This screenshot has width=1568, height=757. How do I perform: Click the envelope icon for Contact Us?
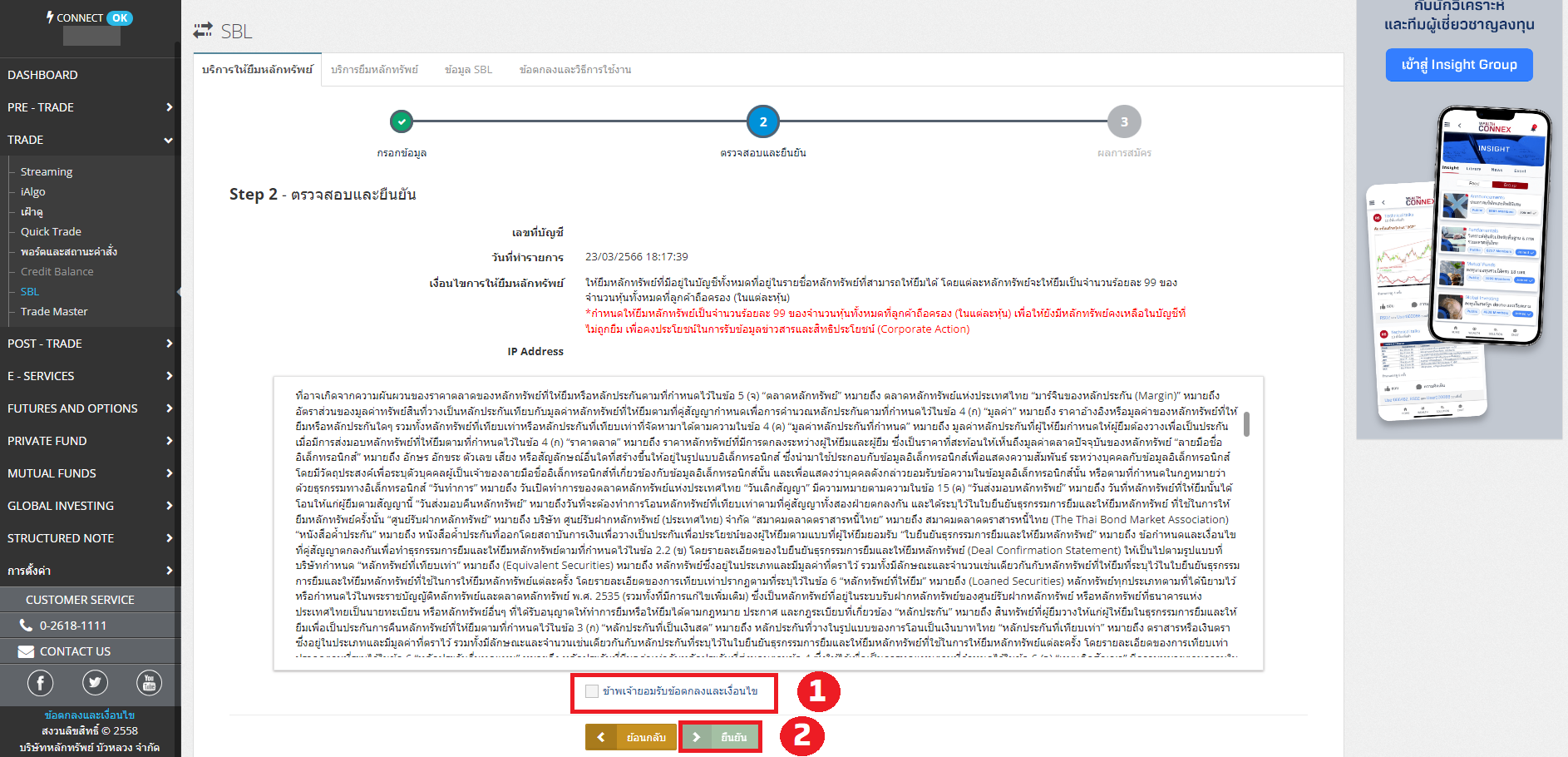[27, 651]
